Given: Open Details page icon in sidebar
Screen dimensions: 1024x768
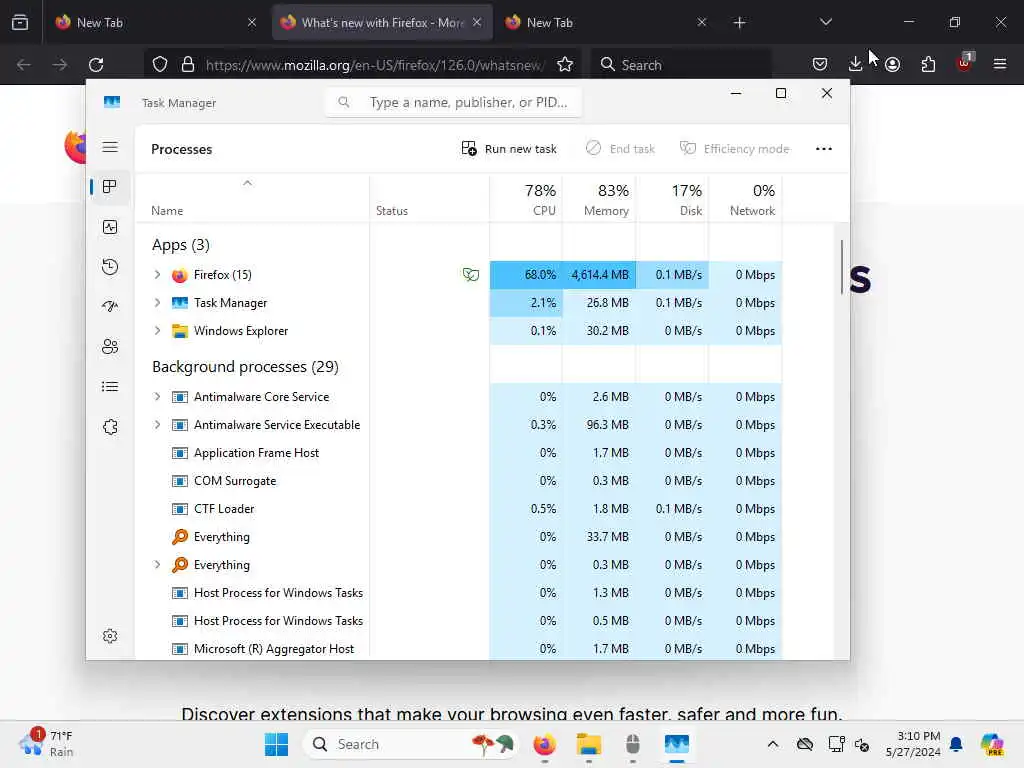Looking at the screenshot, I should (x=110, y=387).
